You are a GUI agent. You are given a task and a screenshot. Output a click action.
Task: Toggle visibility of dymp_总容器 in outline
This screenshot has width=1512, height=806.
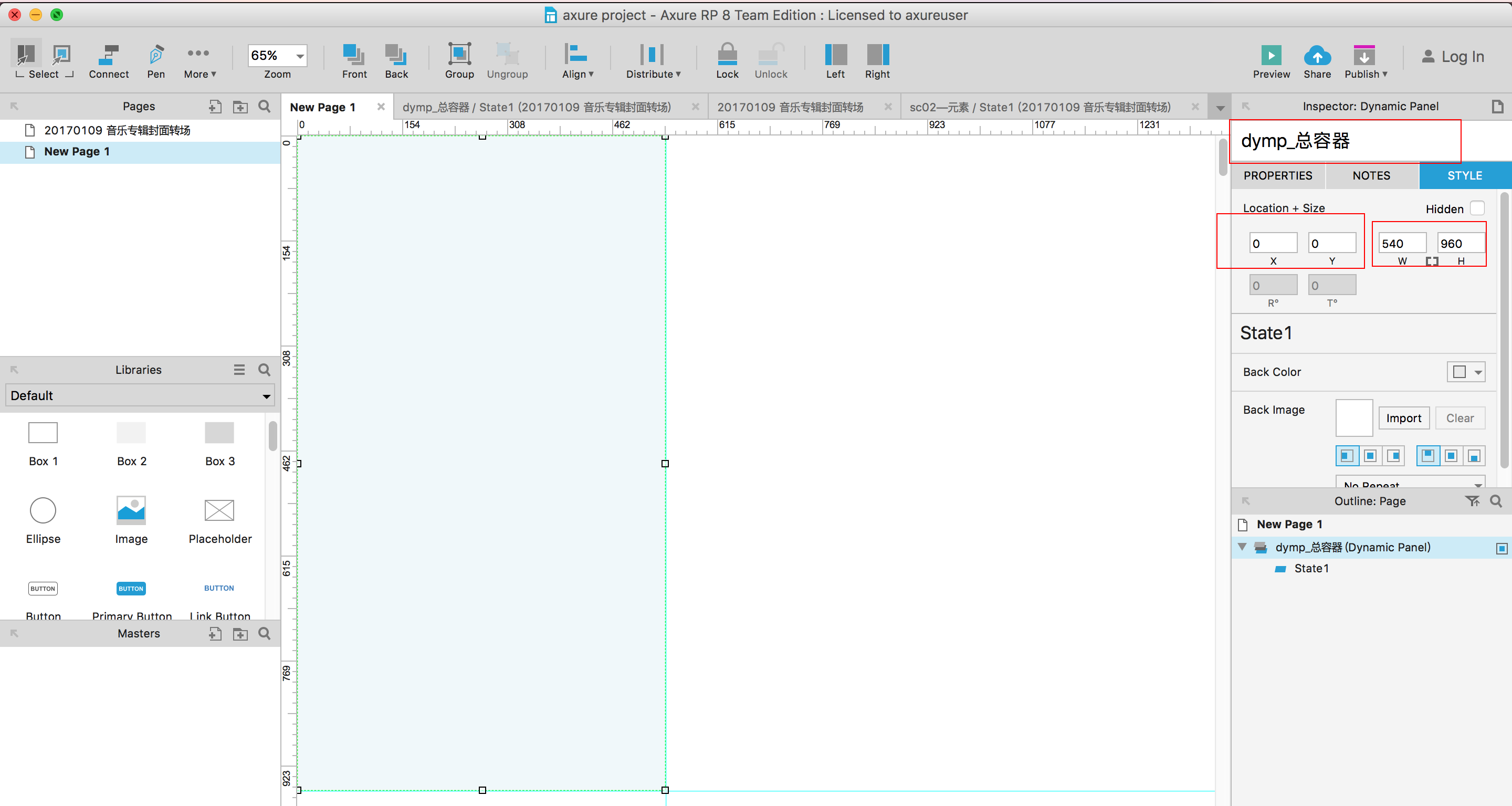coord(1501,548)
